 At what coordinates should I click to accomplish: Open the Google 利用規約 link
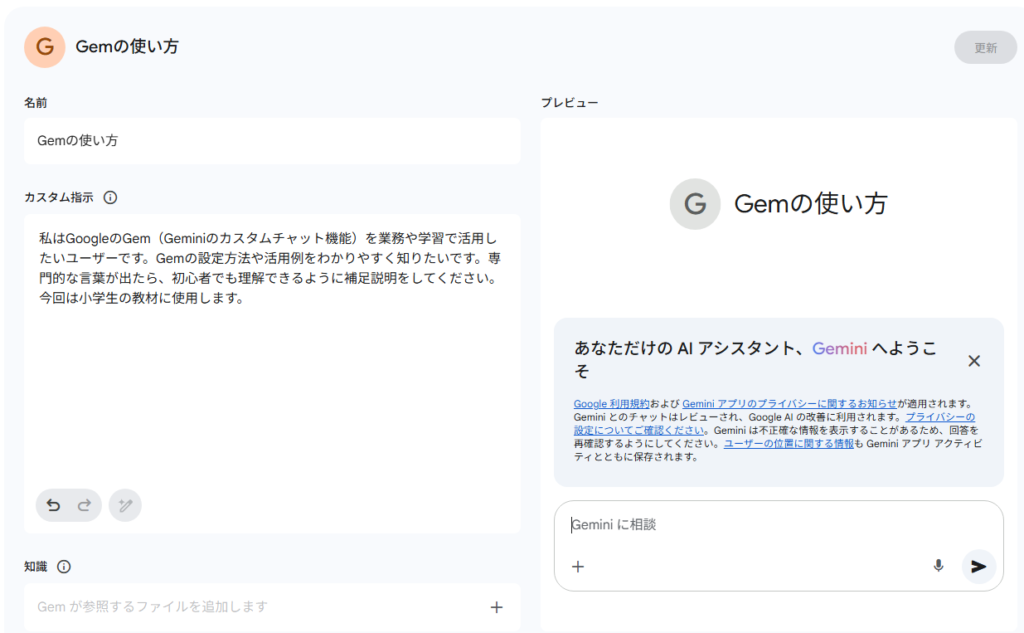[612, 403]
